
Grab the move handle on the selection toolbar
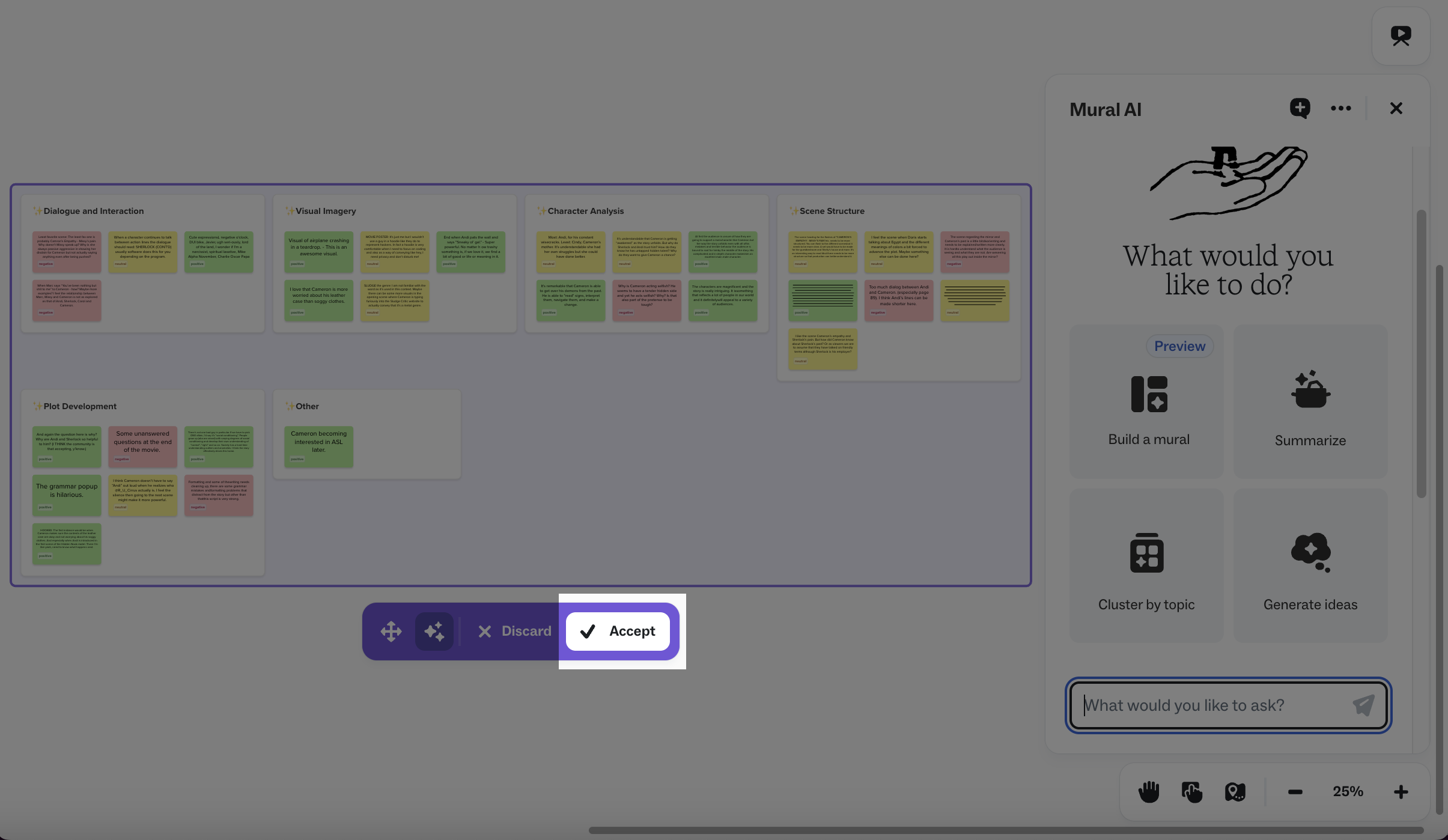point(391,631)
